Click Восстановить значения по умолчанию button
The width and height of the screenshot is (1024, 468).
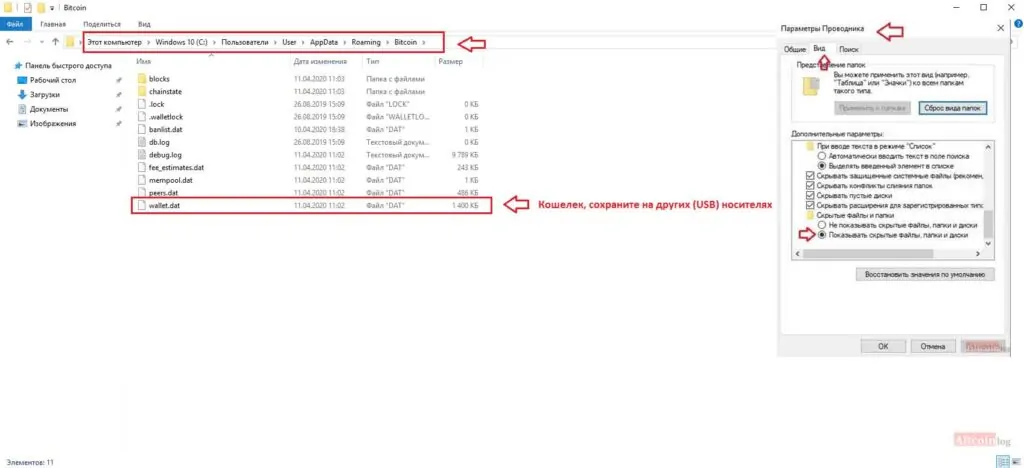(x=925, y=275)
